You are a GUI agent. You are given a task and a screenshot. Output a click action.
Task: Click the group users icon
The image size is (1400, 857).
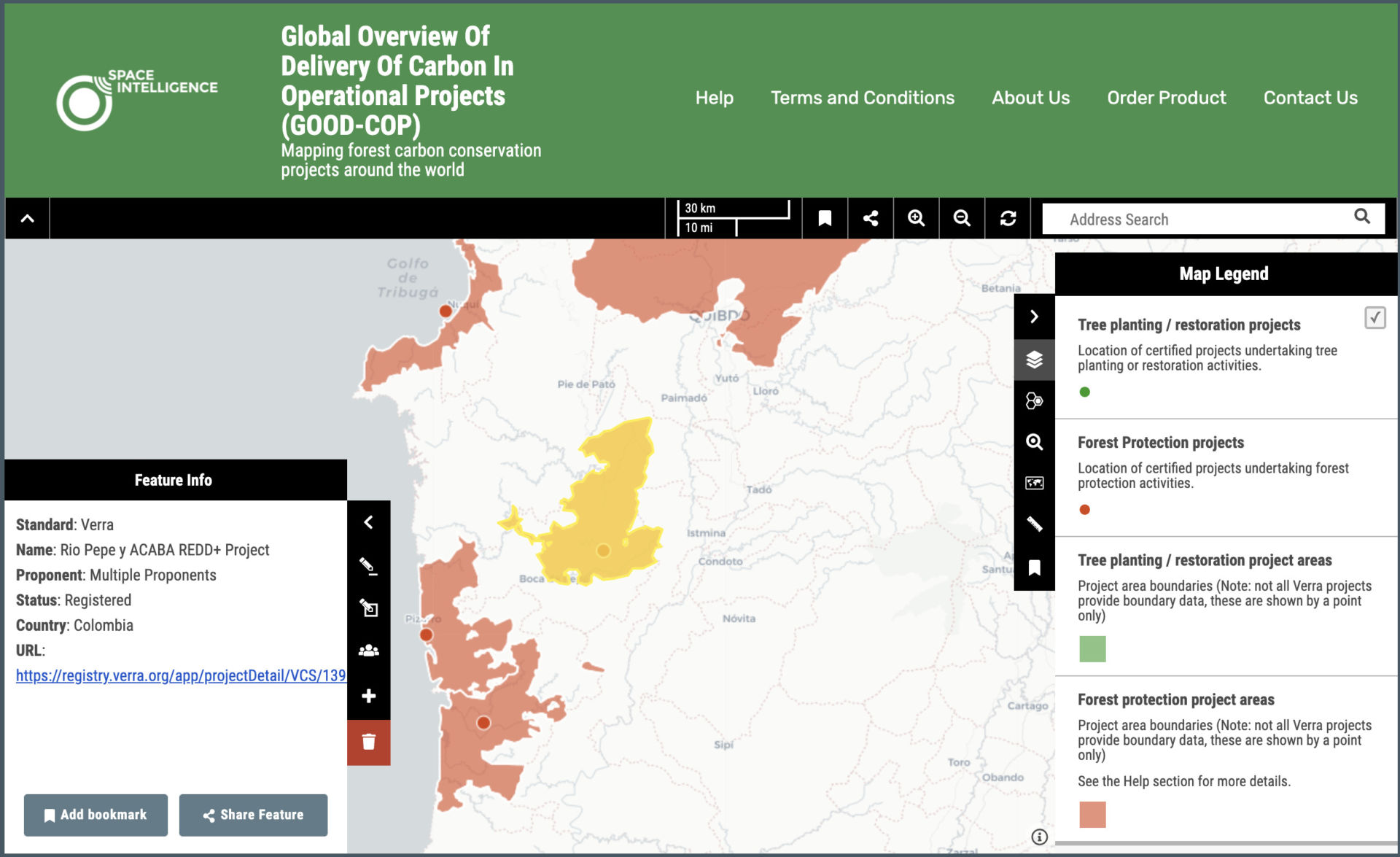tap(369, 651)
